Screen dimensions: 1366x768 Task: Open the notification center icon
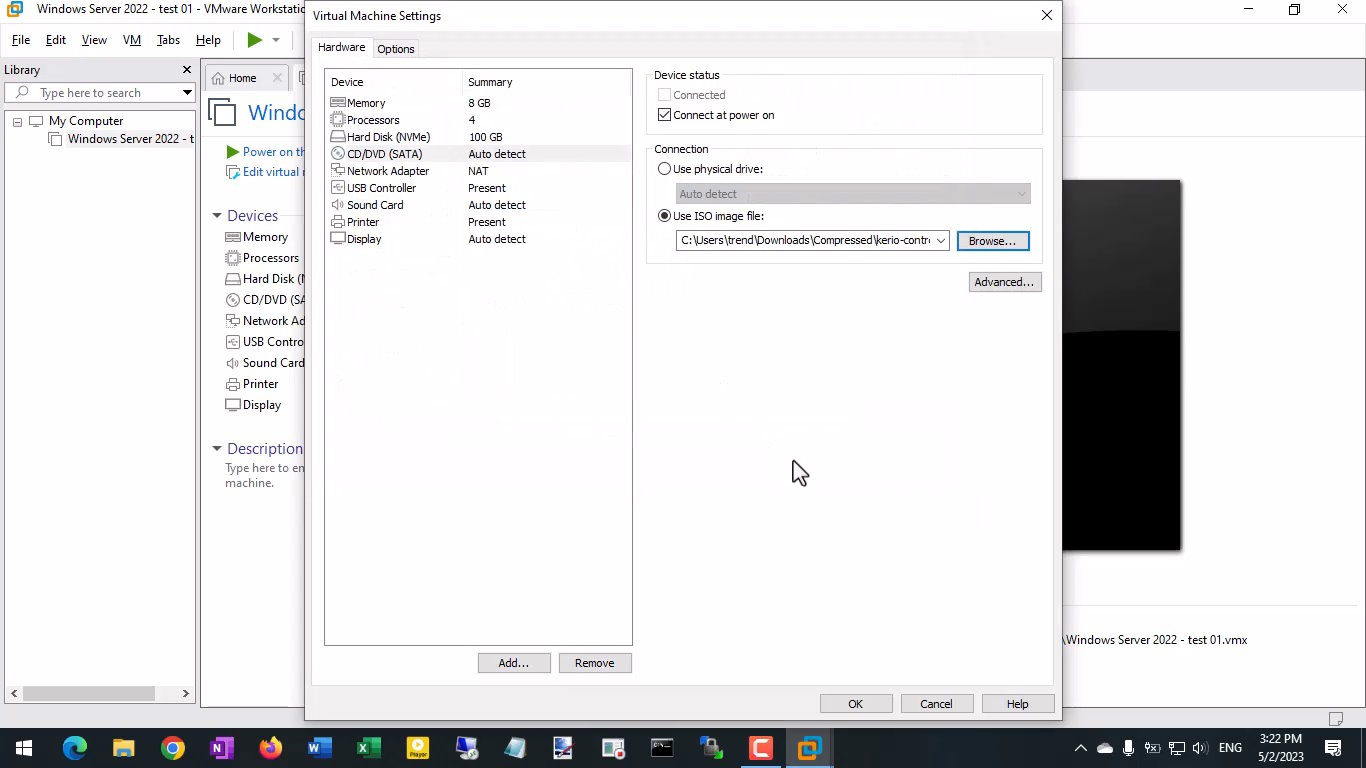[x=1333, y=748]
